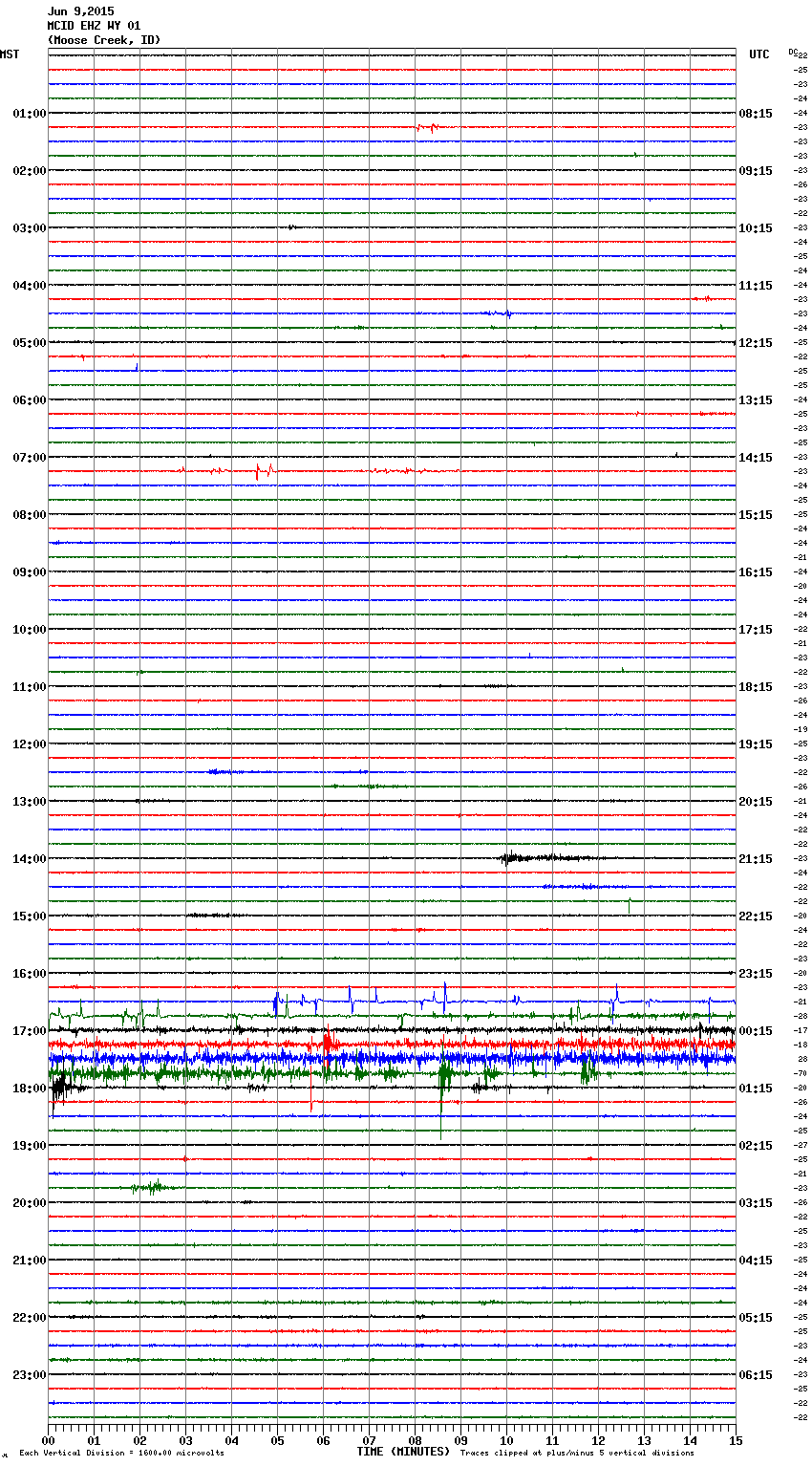Click the "11:00" MST hour label
This screenshot has width=812, height=1466.
[30, 687]
